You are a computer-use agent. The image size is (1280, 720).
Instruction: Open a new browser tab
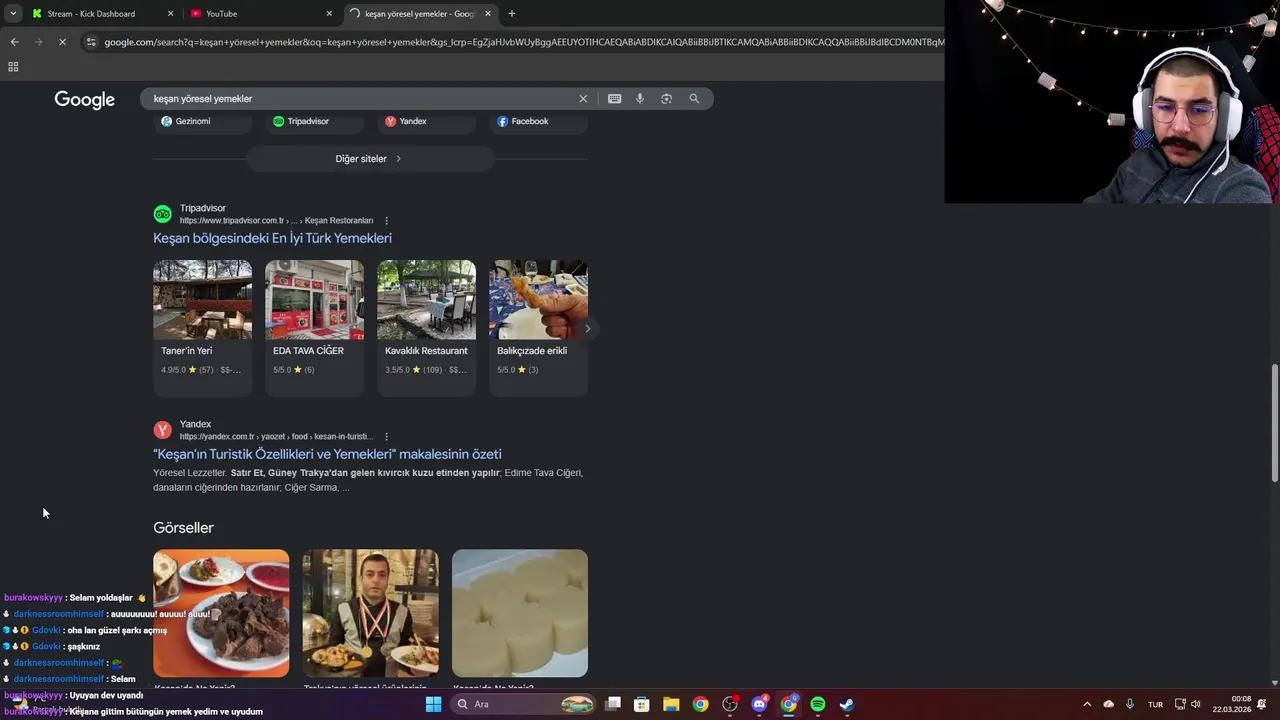click(512, 14)
